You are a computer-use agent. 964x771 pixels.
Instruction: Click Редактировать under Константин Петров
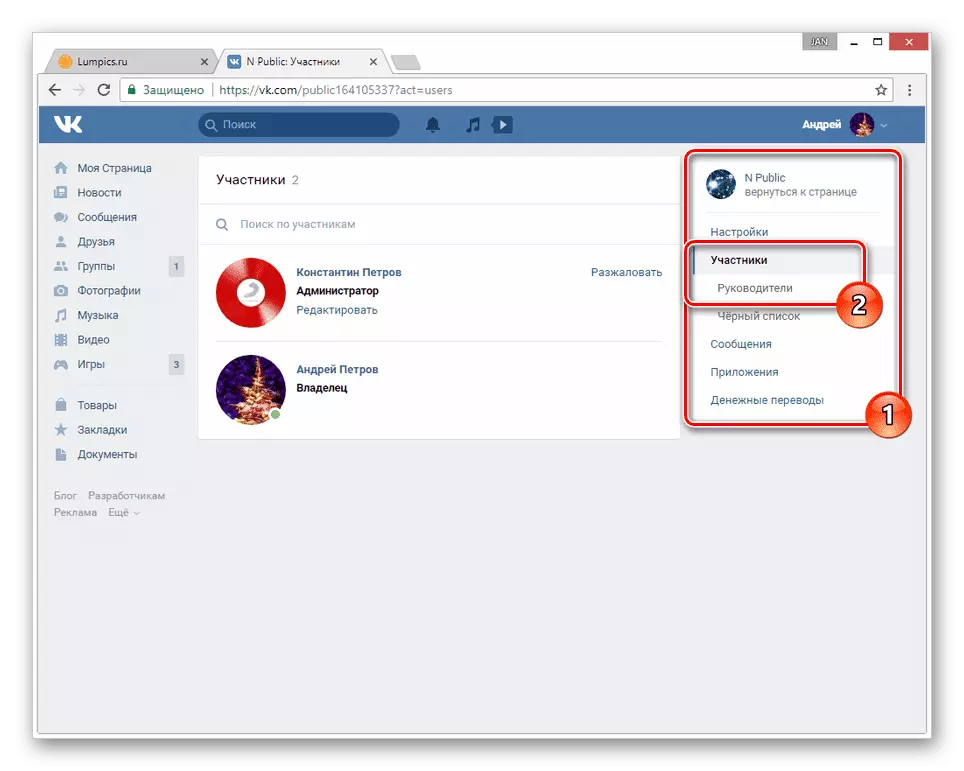coord(337,310)
